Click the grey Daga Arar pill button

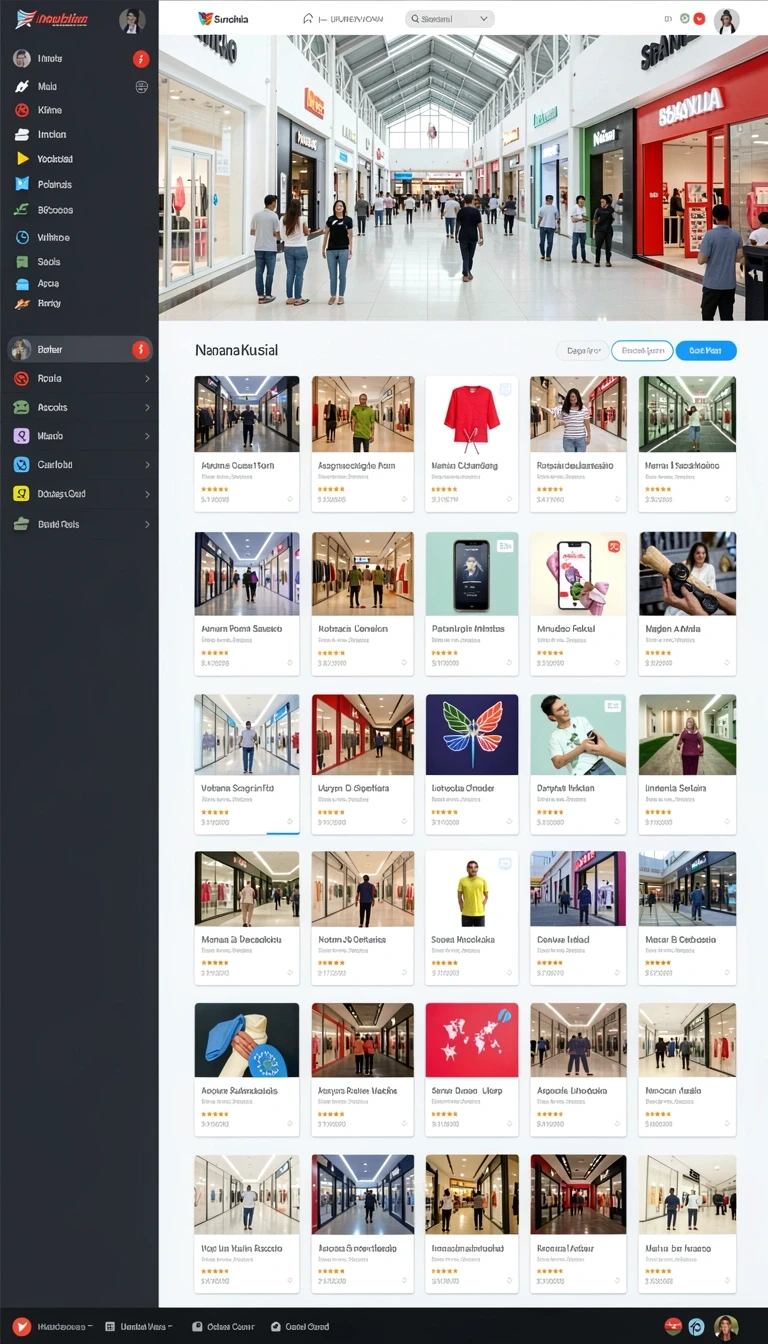[x=583, y=350]
